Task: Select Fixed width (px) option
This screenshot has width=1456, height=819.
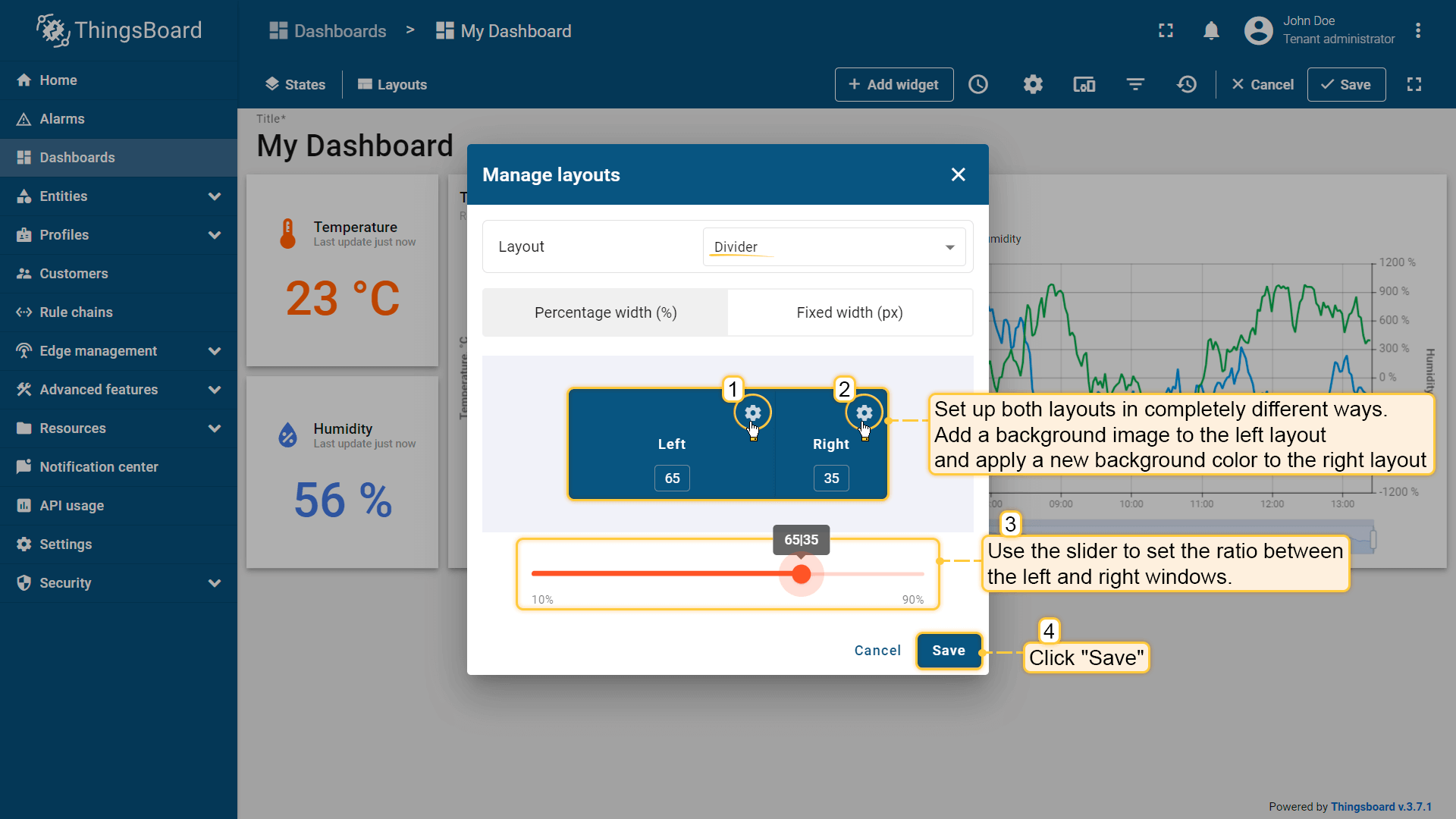Action: point(849,312)
